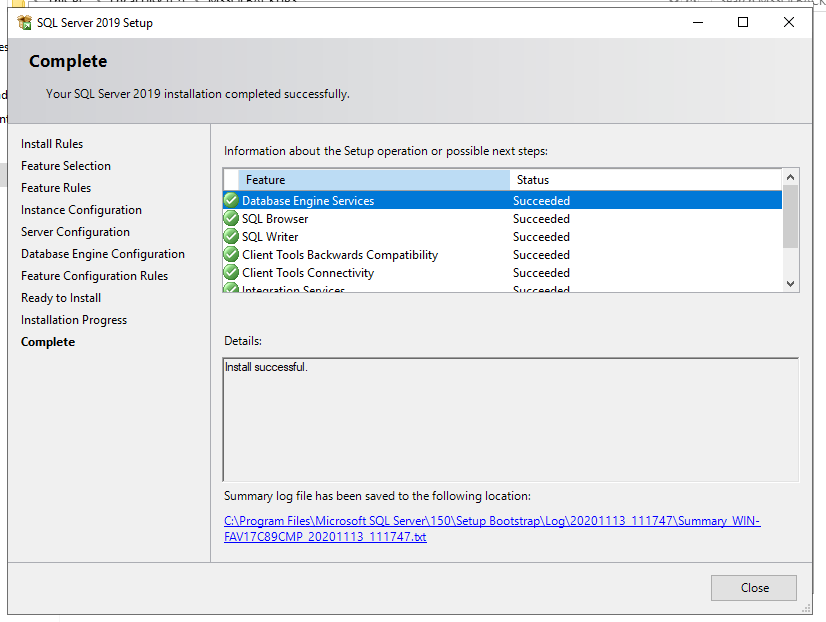The width and height of the screenshot is (826, 622).
Task: Click the SQL Server Setup title bar icon
Action: point(24,23)
